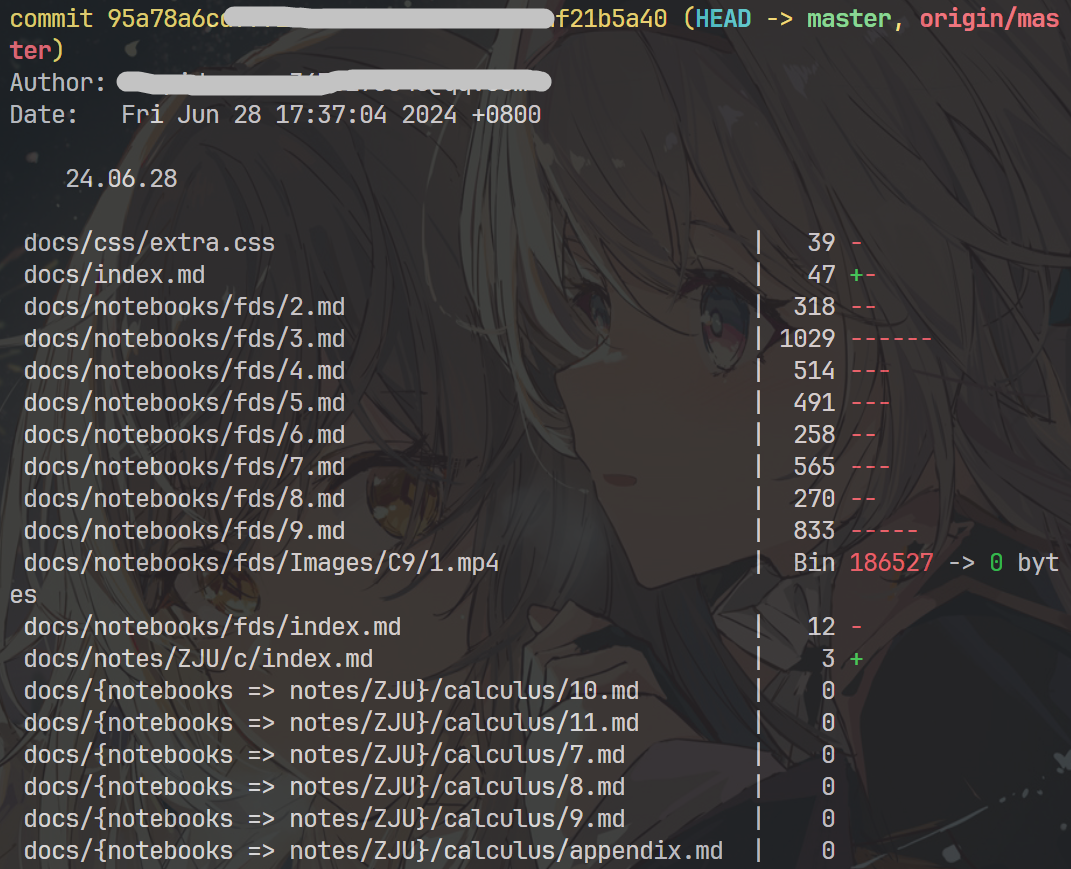Viewport: 1071px width, 869px height.
Task: Click the red deletion bar for fds/9.md
Action: point(884,531)
